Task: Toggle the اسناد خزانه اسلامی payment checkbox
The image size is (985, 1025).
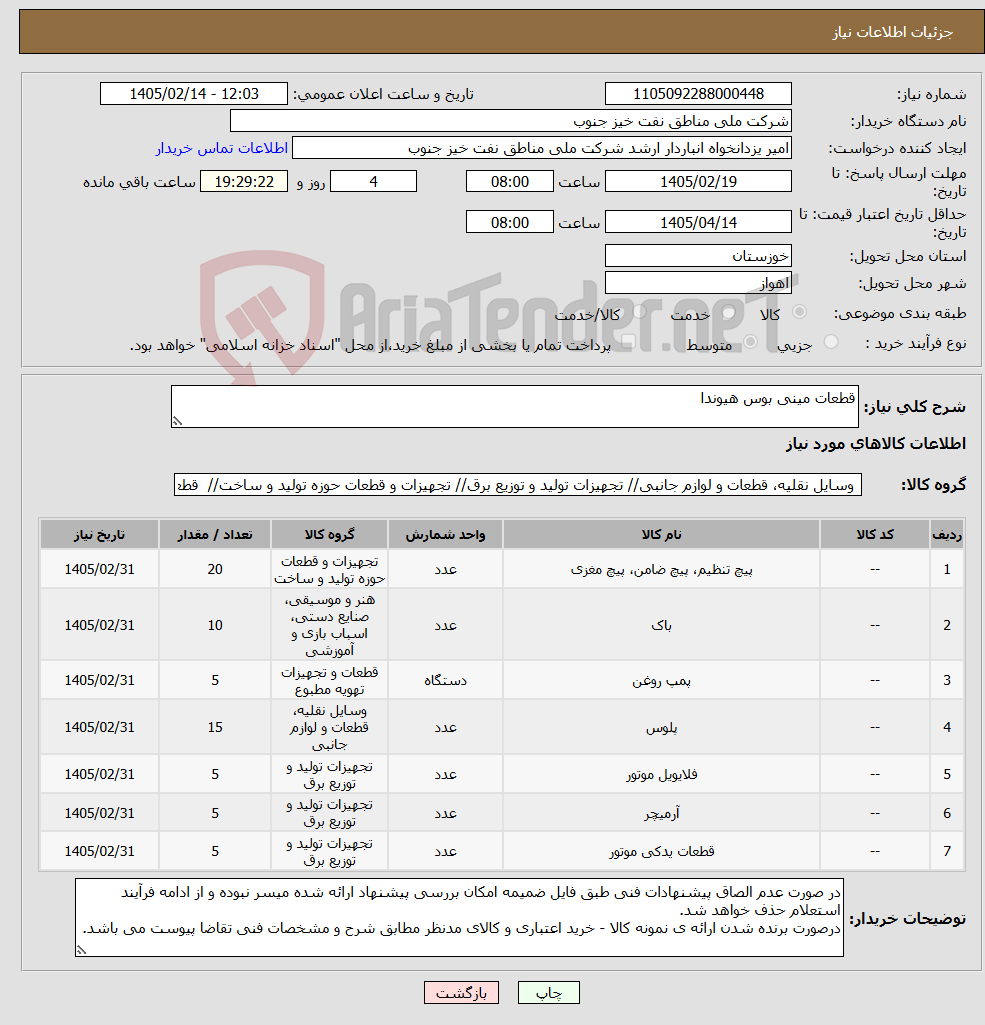Action: click(628, 343)
